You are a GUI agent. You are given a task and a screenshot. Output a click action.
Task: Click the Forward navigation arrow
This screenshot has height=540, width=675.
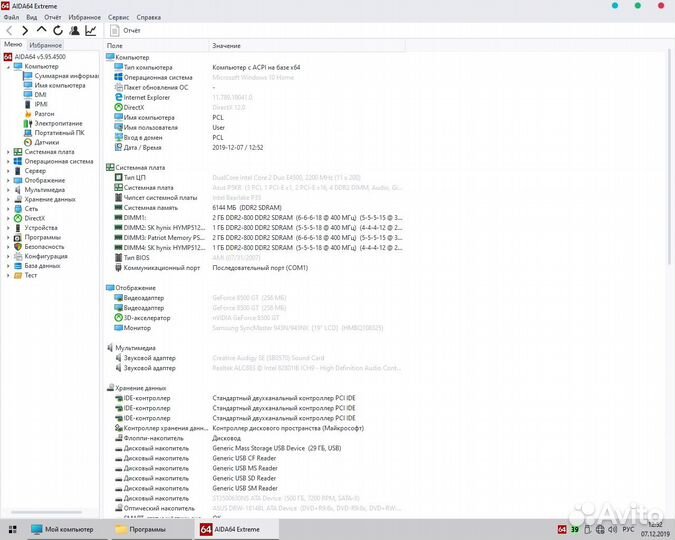point(25,30)
